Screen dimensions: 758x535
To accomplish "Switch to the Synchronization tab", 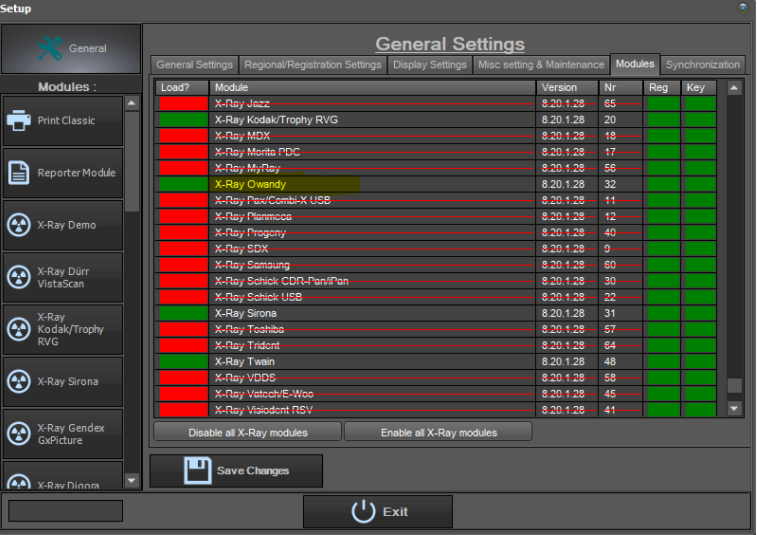I will [x=702, y=65].
